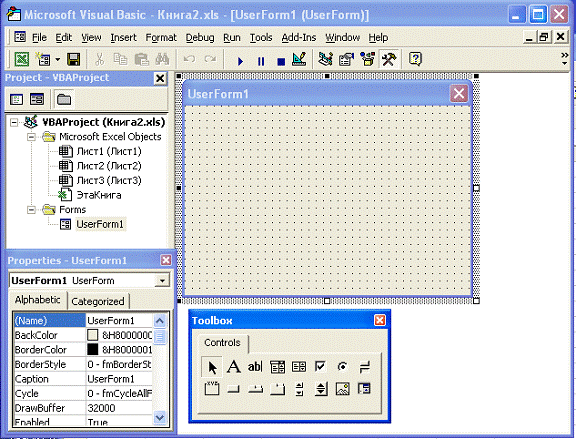This screenshot has width=576, height=439.
Task: Open object dropdown in Properties window
Action: coord(162,281)
